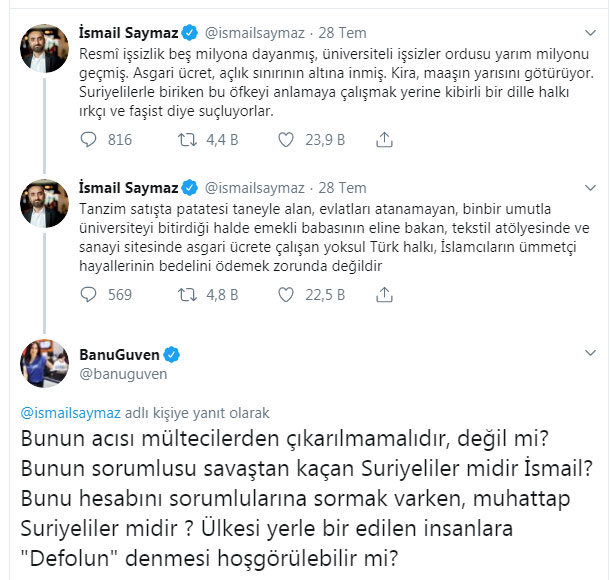Open the BanuGuven display name
This screenshot has height=580, width=610.
[119, 354]
